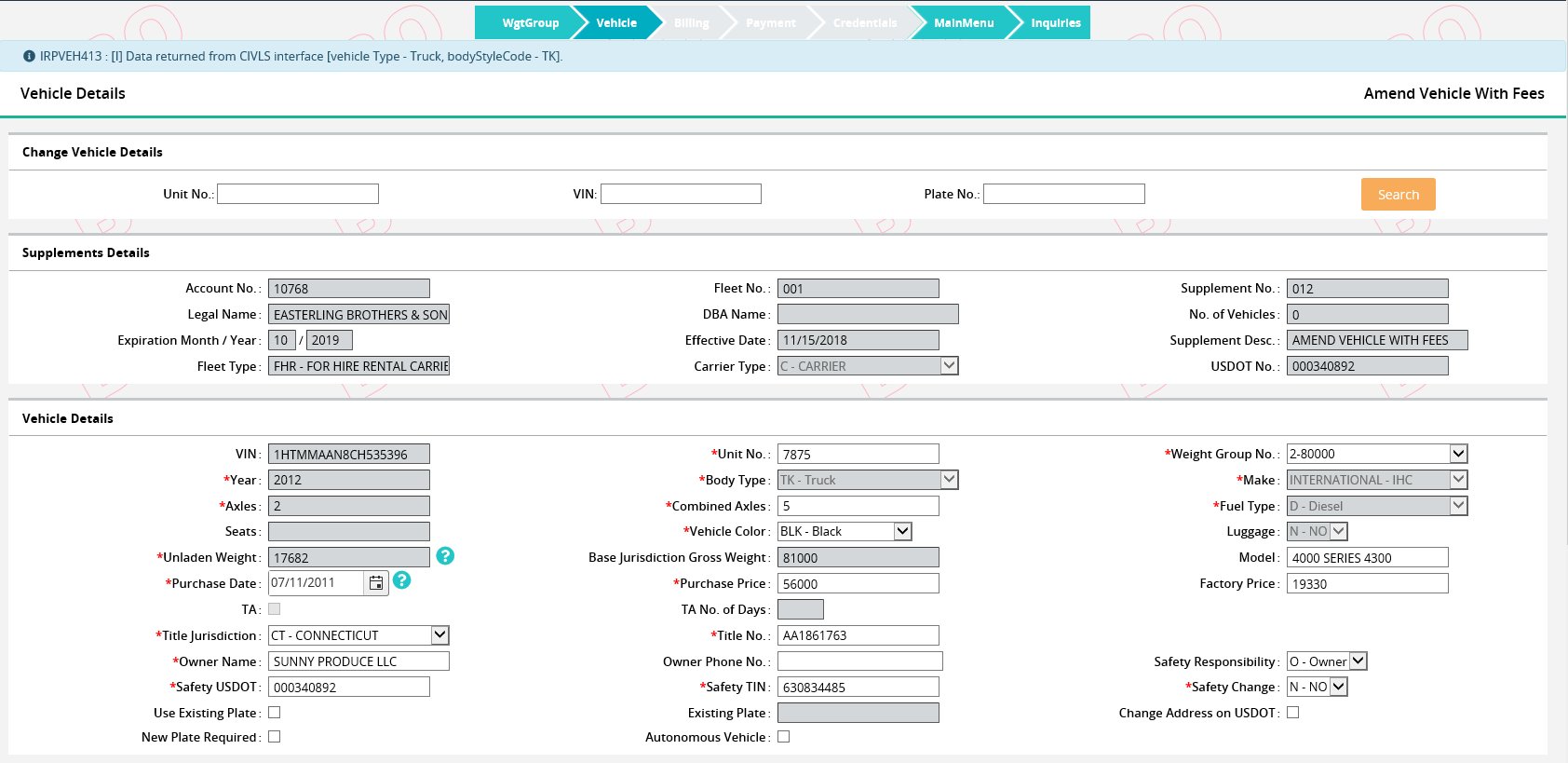
Task: Click the Combined Axles field
Action: coord(858,506)
